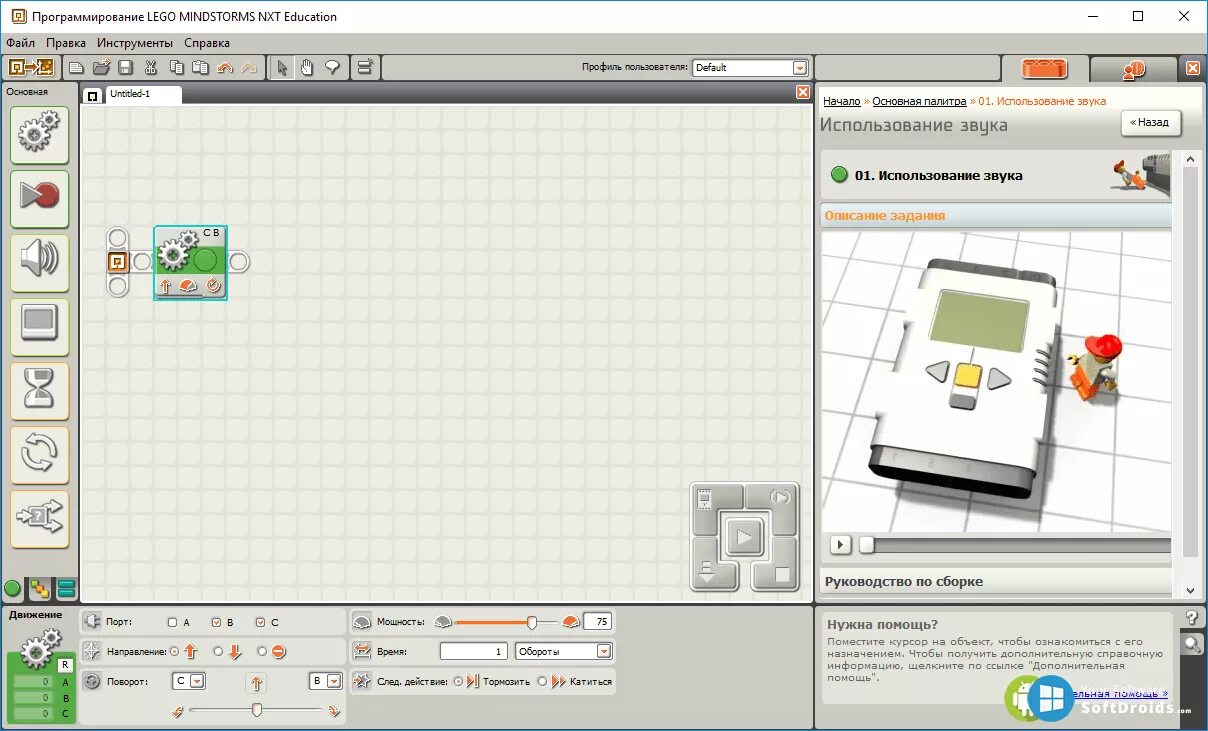
Task: Click the Время duration field showing 1
Action: [x=474, y=651]
